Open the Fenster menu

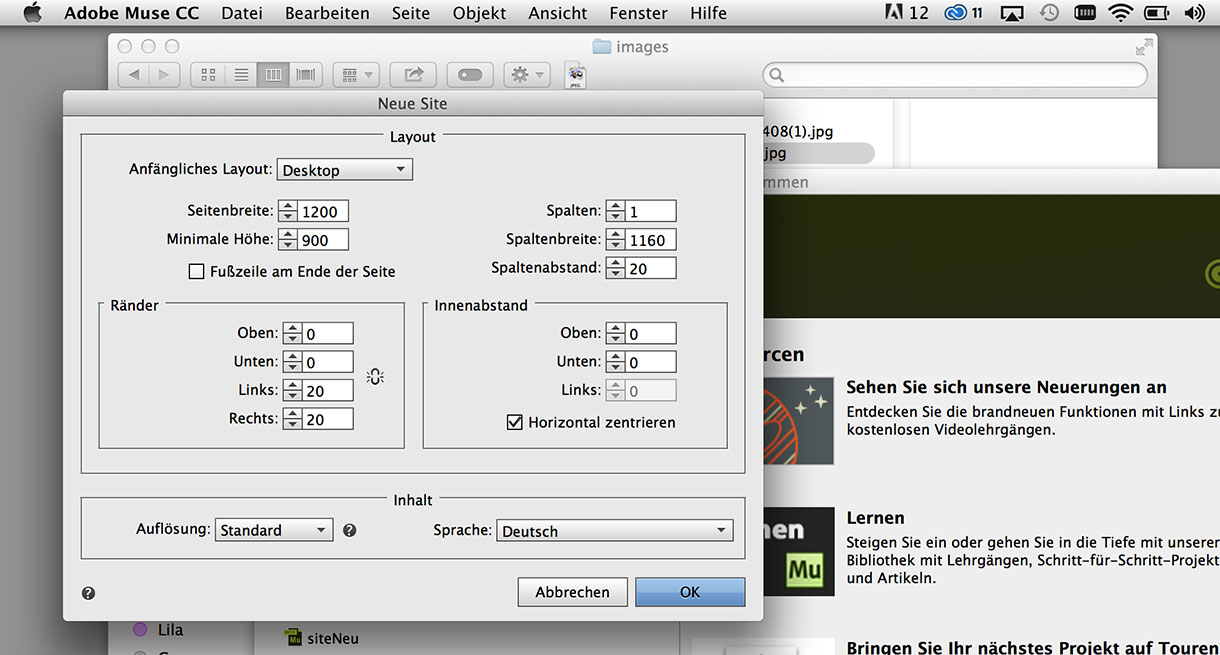(638, 13)
